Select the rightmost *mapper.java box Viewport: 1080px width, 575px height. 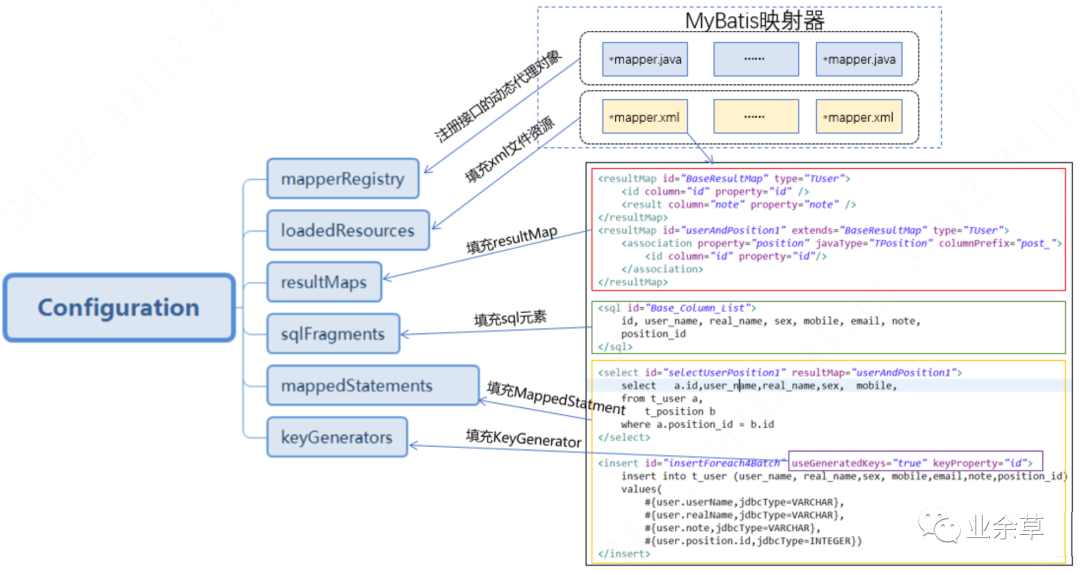859,59
